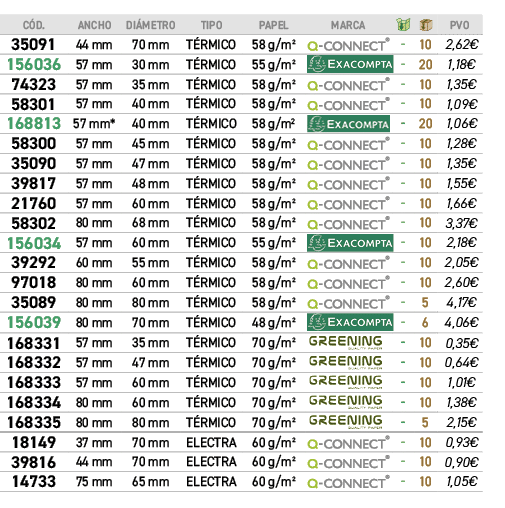Screen dimensions: 505x508
Task: Click the Exacompta logo for code 156036
Action: pyautogui.click(x=350, y=64)
